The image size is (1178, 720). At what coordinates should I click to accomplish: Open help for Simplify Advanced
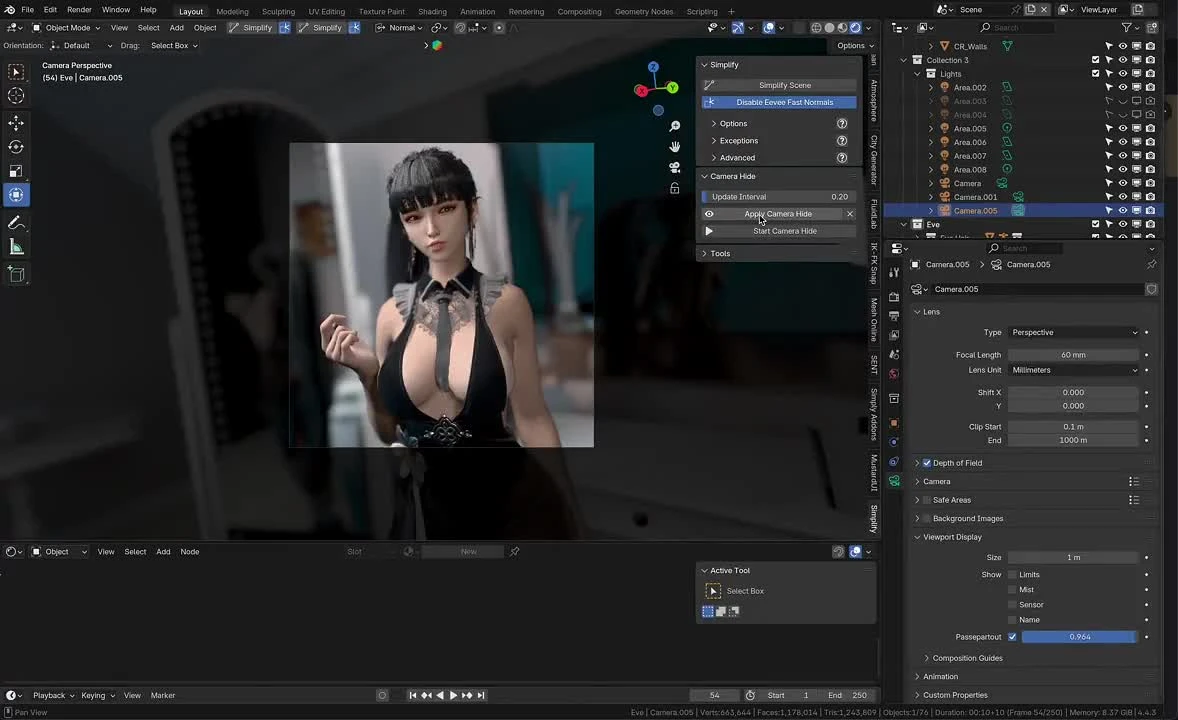(x=842, y=158)
